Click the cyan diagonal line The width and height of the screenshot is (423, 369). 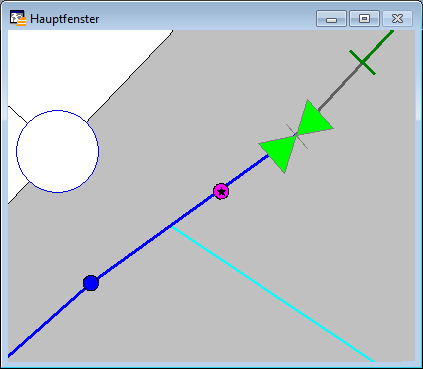273,294
